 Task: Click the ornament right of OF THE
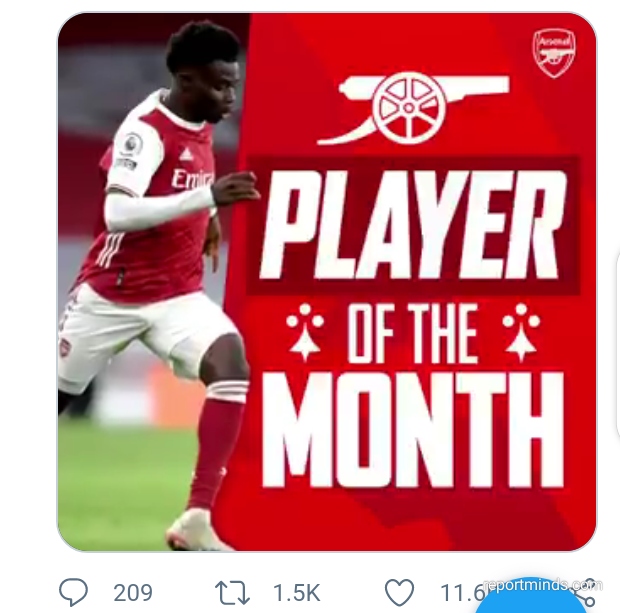(521, 331)
